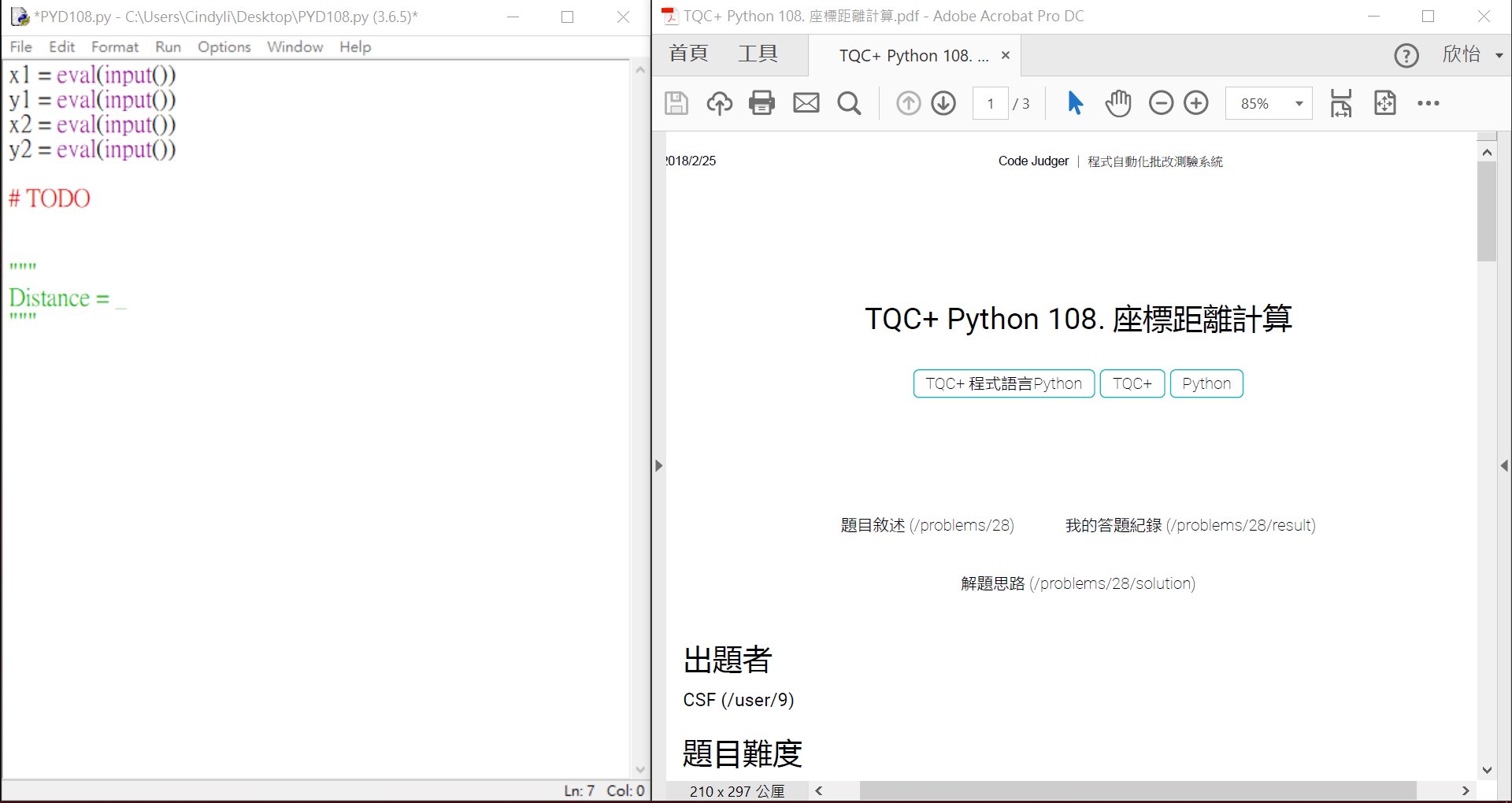This screenshot has height=803, width=1512.
Task: Click the 座標距離計算 document title
Action: 1203,319
